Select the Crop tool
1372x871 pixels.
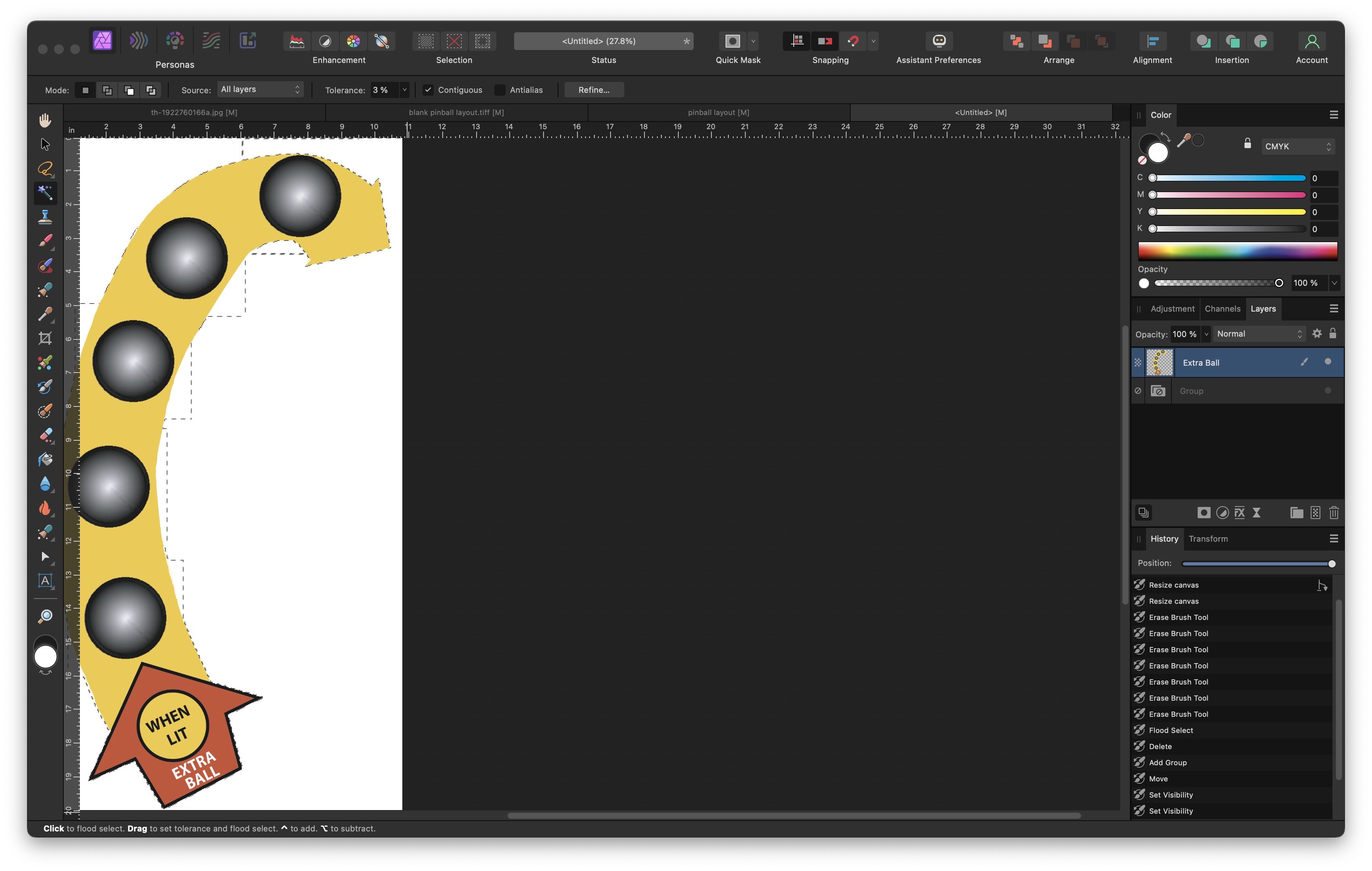(45, 339)
